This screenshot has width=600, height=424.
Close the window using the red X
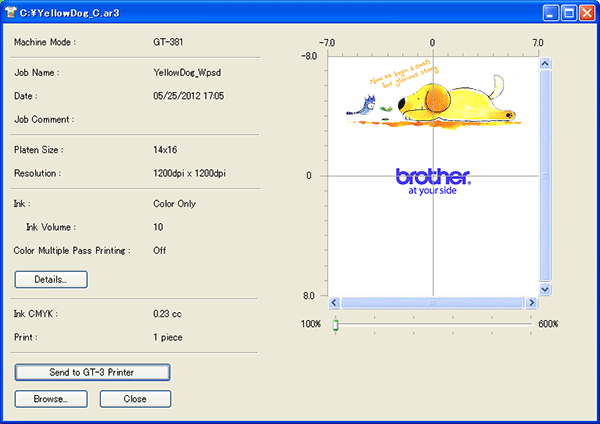coord(586,12)
